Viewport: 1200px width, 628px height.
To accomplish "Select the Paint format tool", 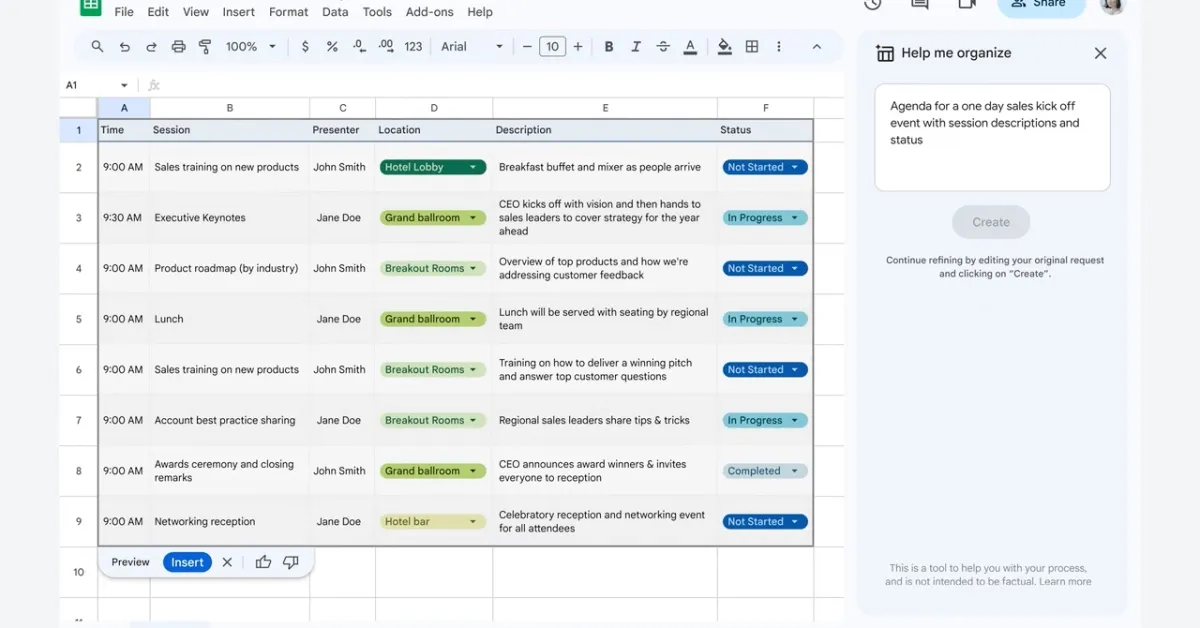I will pos(205,46).
